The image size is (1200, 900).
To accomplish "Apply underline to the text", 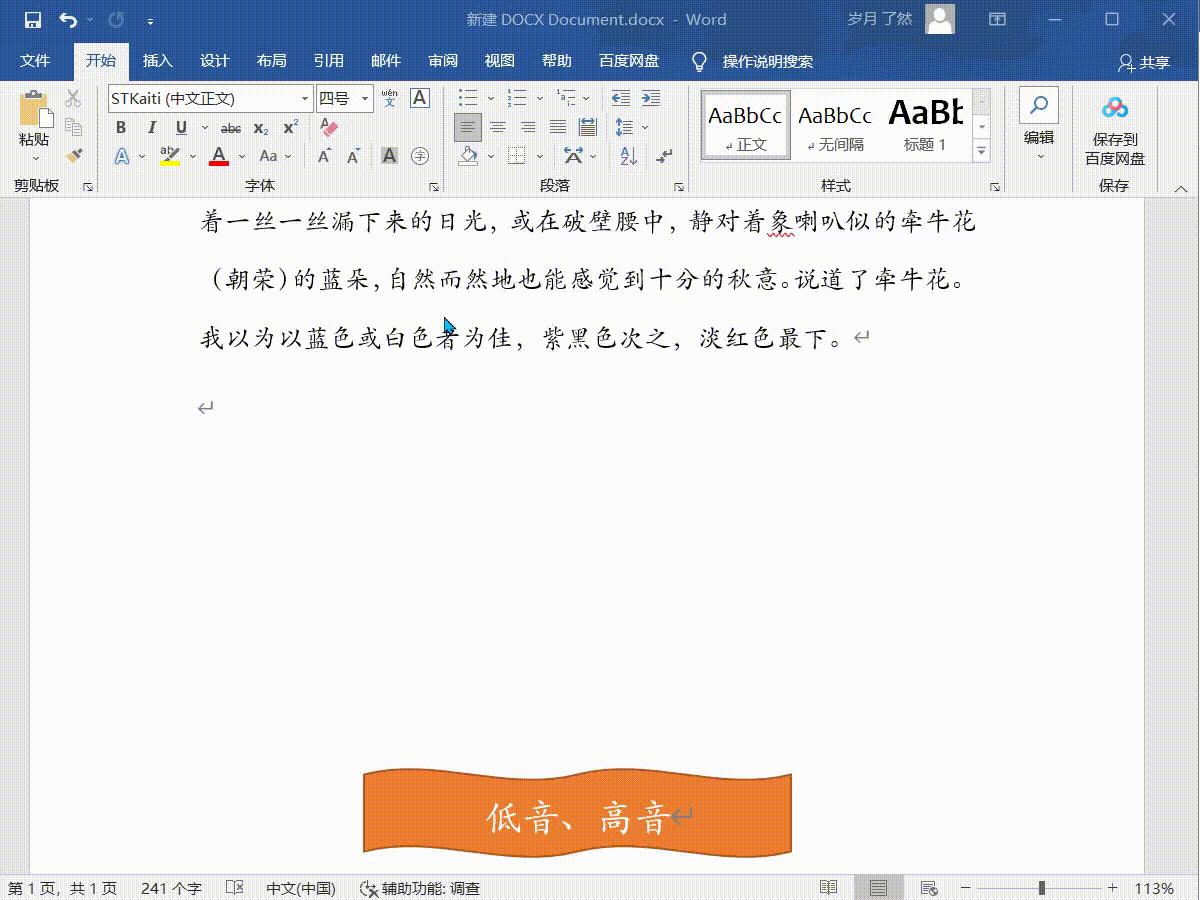I will pyautogui.click(x=180, y=127).
